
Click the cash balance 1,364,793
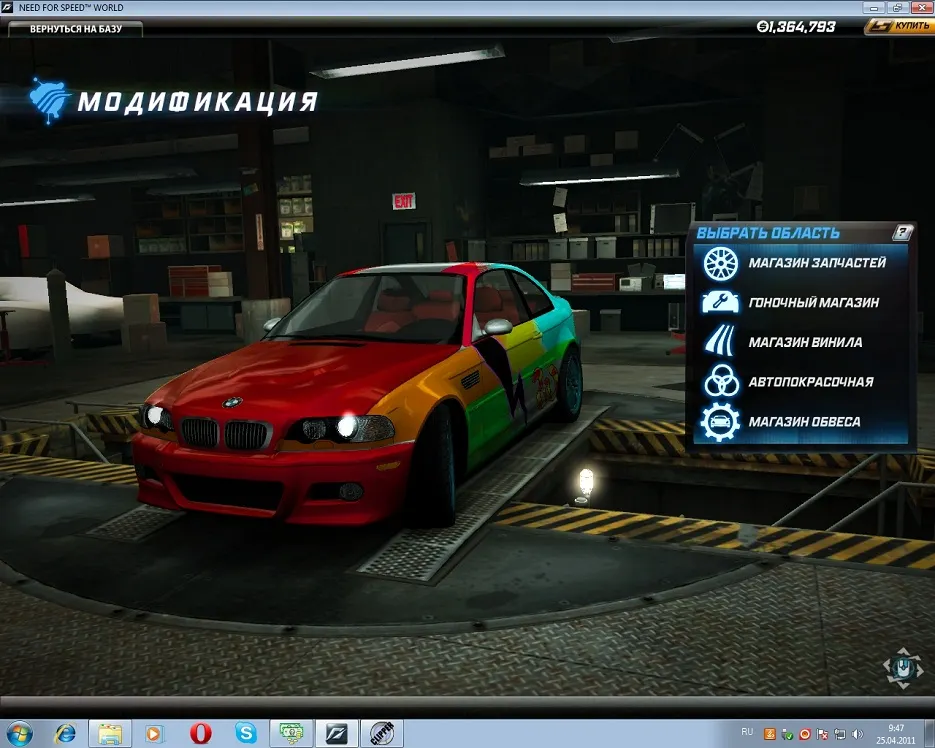pos(796,26)
